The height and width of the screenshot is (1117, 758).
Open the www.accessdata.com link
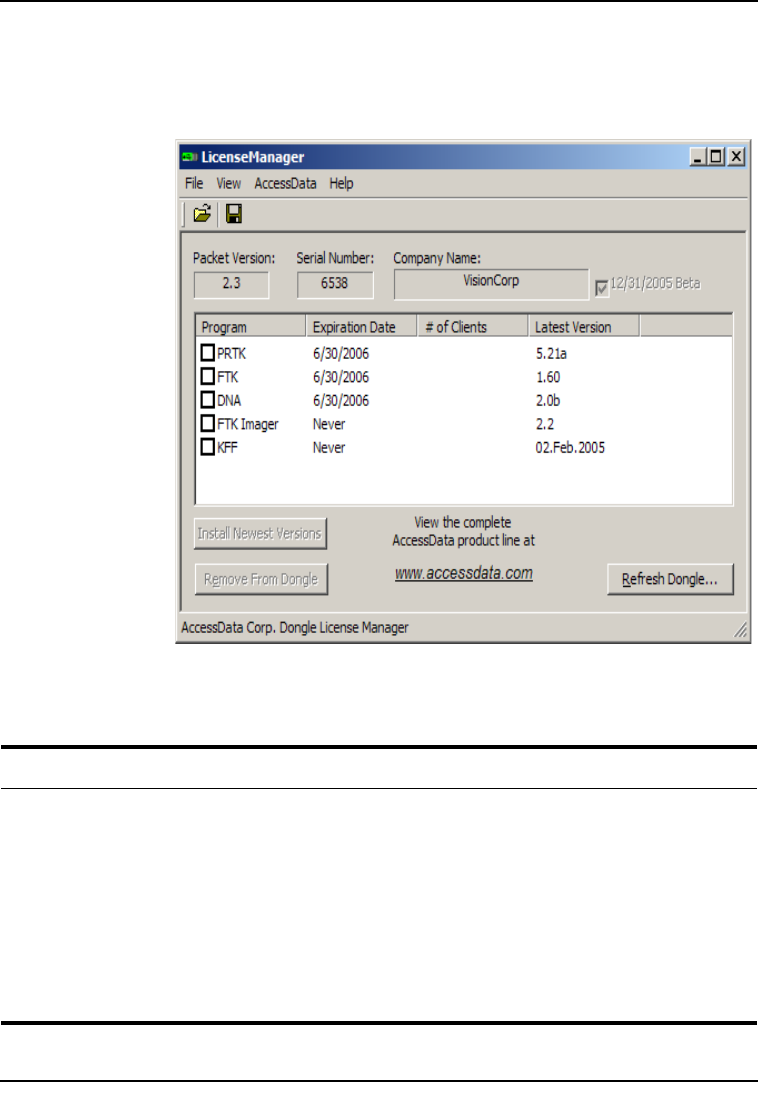(464, 573)
